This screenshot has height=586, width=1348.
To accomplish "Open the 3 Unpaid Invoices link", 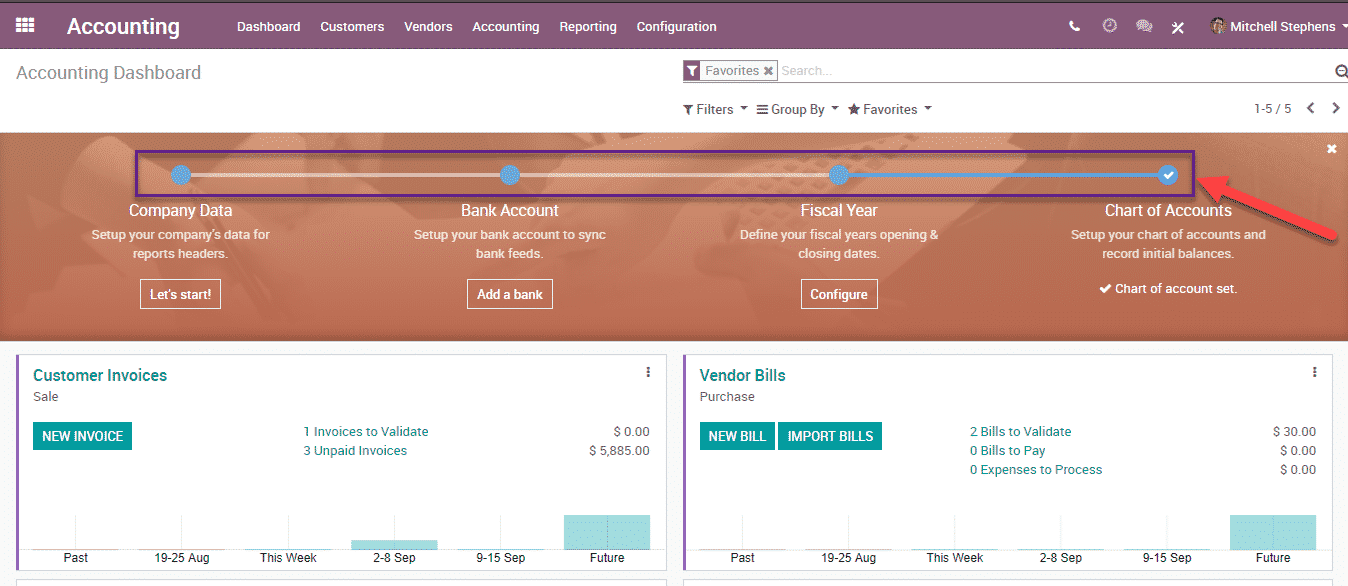I will [x=355, y=451].
